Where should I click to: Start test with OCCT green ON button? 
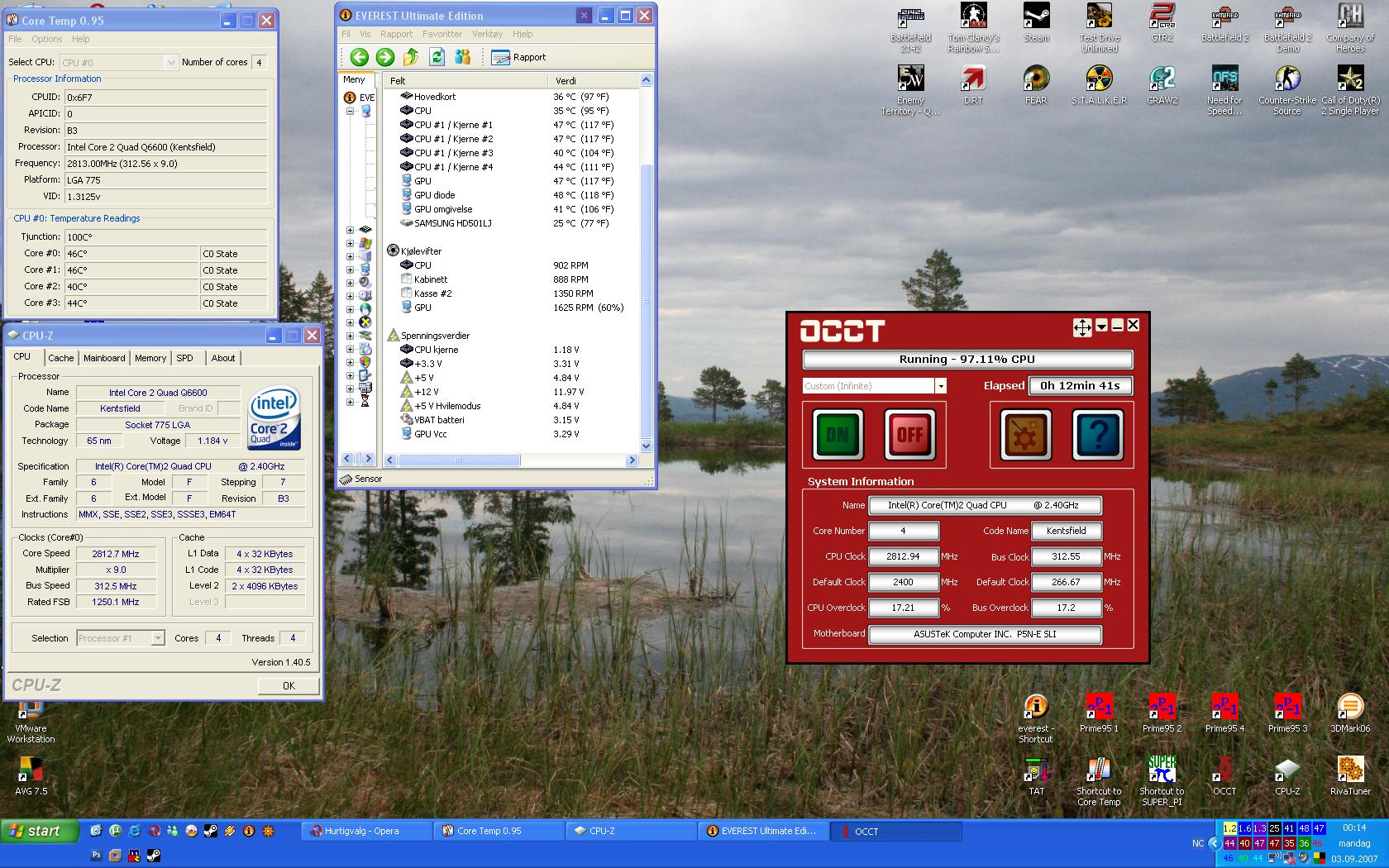point(838,434)
